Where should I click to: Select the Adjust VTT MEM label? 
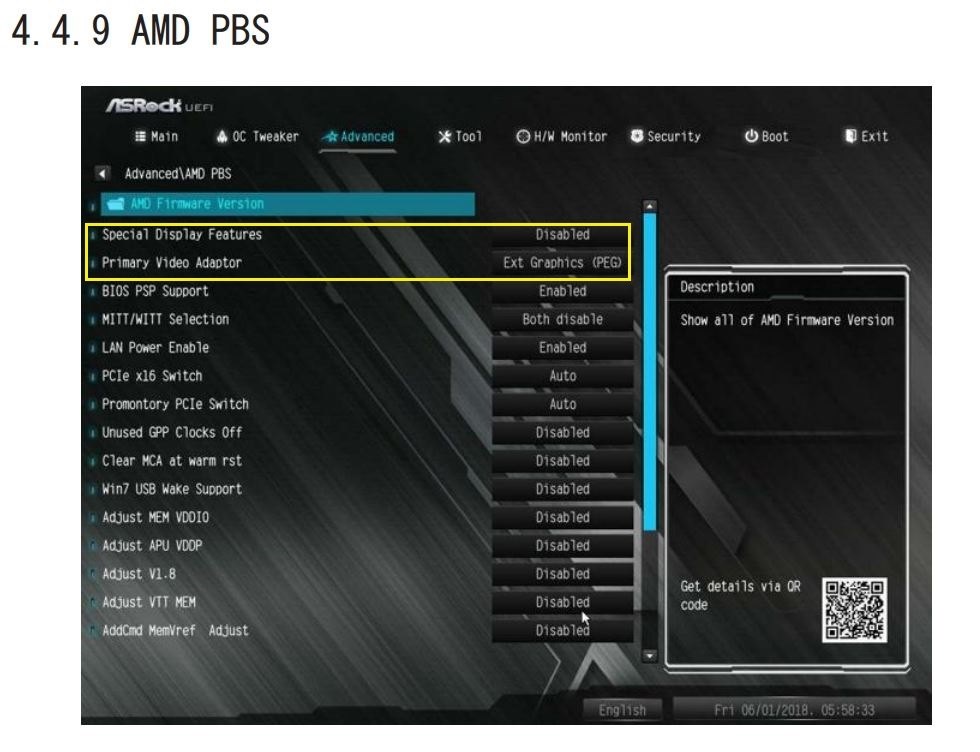click(149, 602)
